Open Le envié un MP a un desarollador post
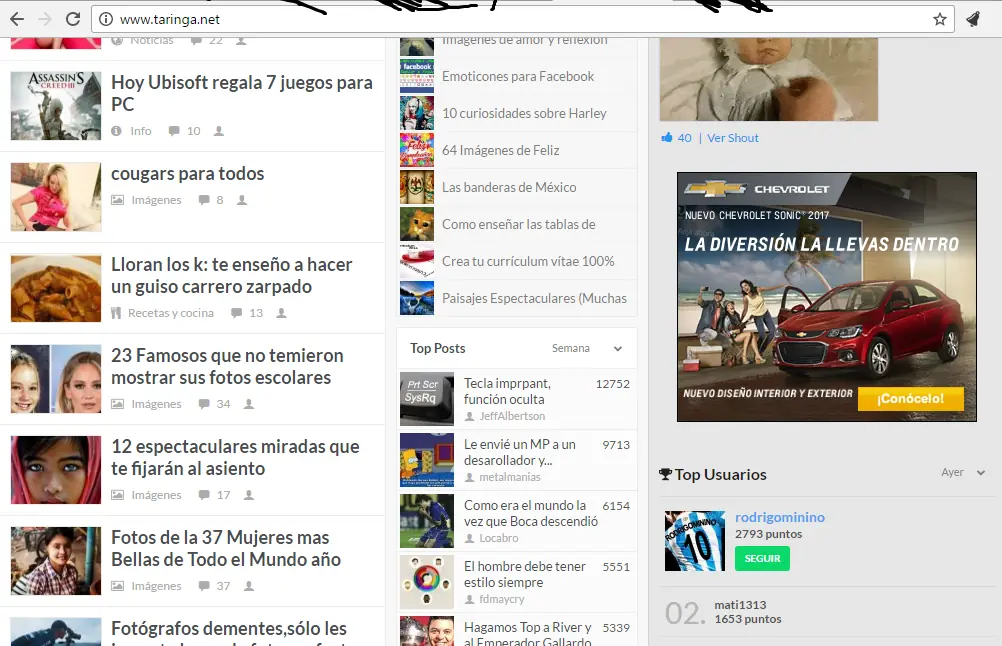 [x=520, y=452]
